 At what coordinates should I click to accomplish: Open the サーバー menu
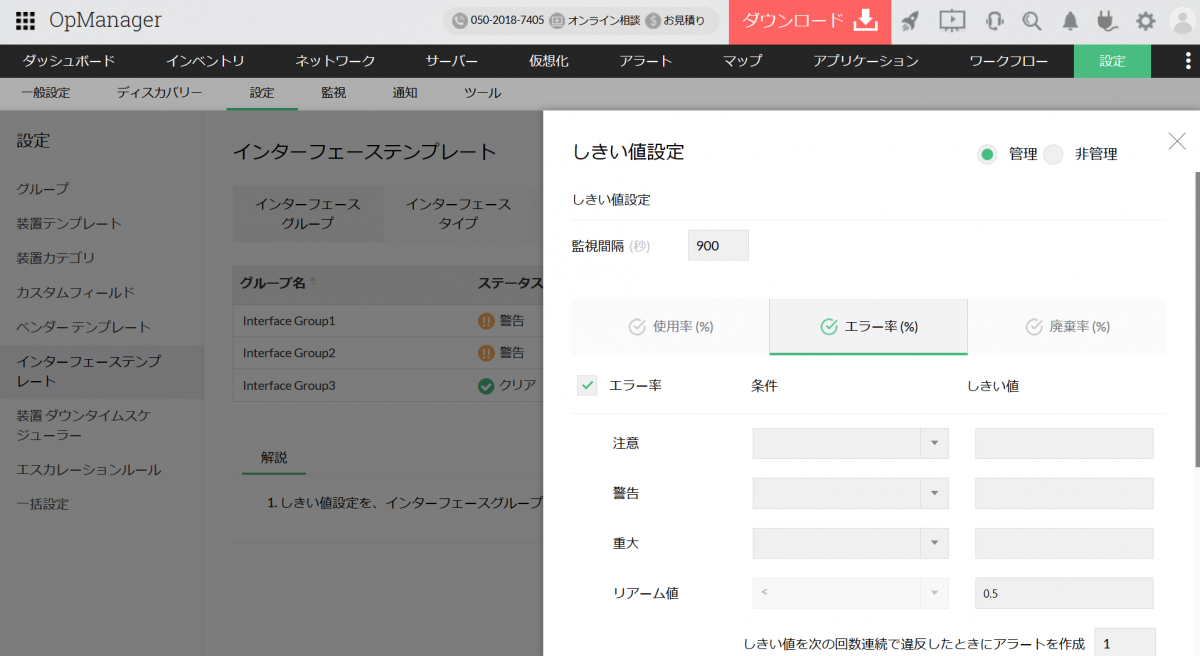[x=452, y=61]
